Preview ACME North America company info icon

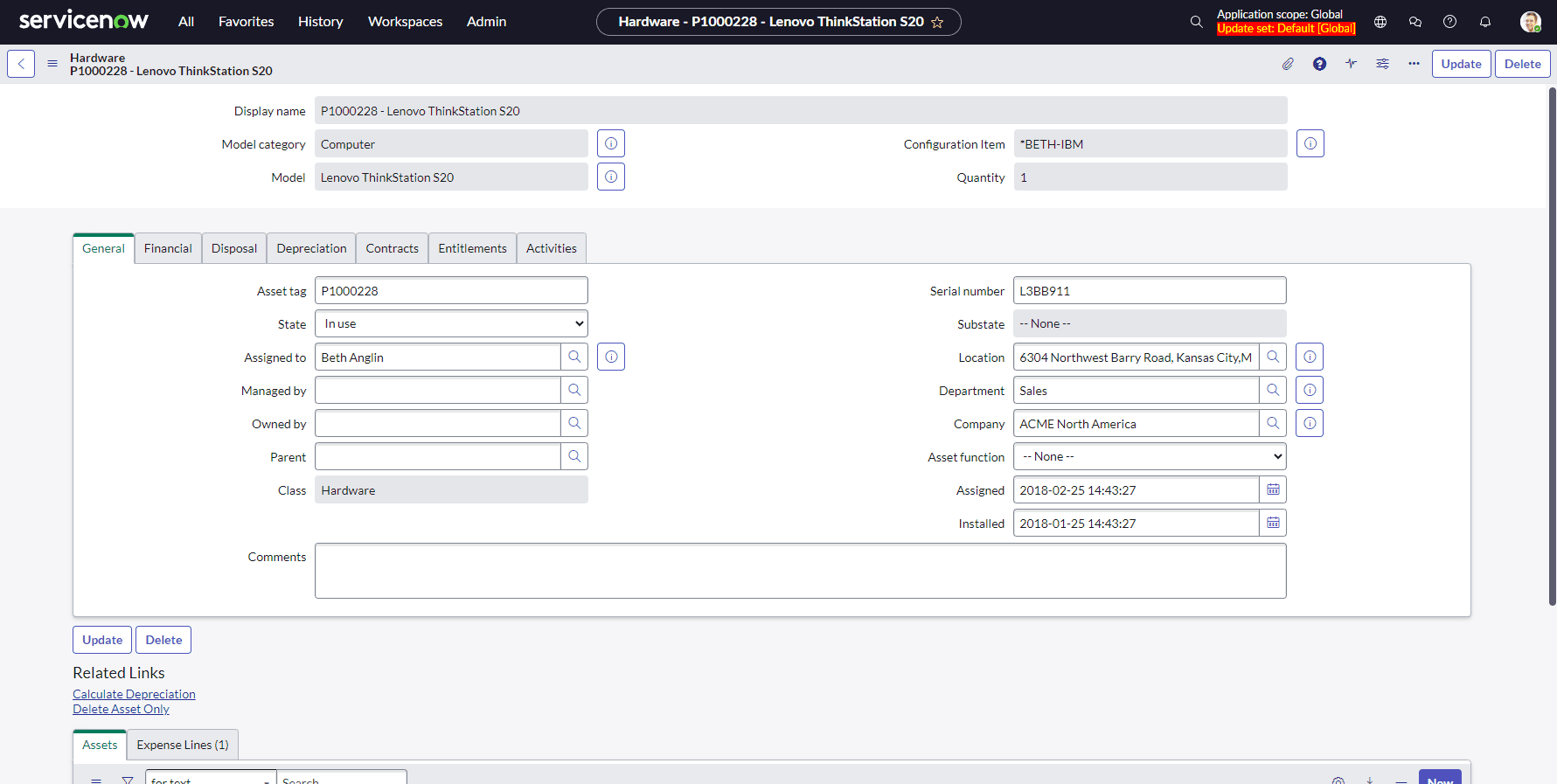[1310, 423]
